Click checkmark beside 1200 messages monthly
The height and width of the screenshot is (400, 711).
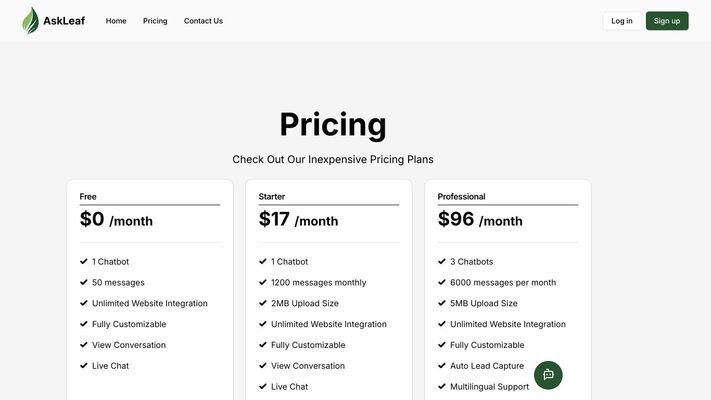click(263, 282)
